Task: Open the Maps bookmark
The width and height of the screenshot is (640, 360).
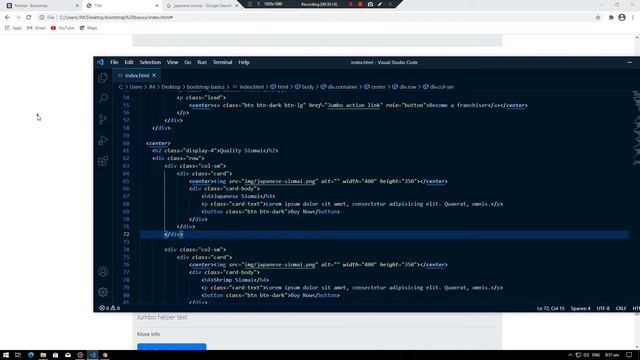Action: tap(89, 28)
